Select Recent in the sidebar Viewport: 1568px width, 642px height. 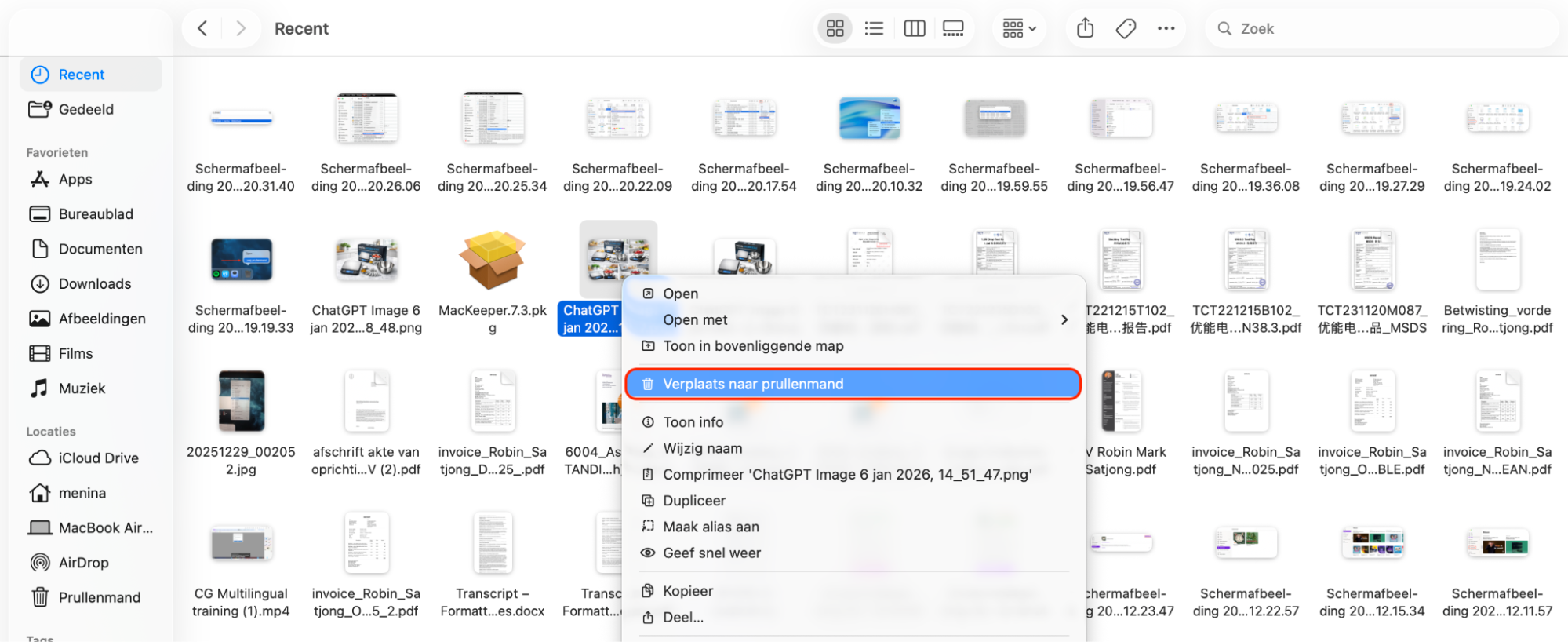[91, 75]
